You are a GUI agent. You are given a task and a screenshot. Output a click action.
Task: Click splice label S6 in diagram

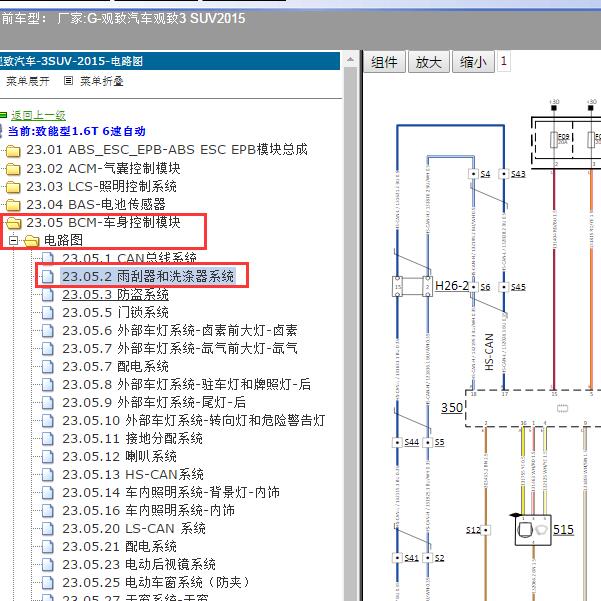click(485, 287)
